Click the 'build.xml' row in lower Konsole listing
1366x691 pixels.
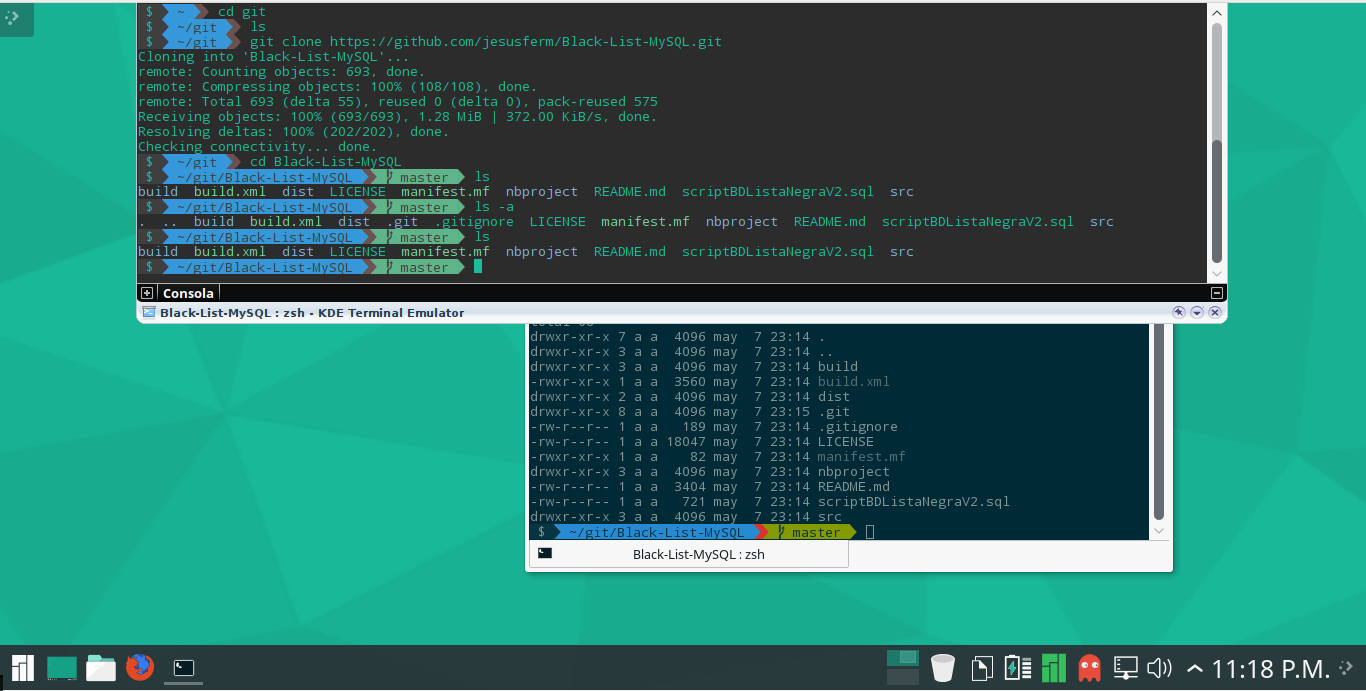(x=710, y=382)
